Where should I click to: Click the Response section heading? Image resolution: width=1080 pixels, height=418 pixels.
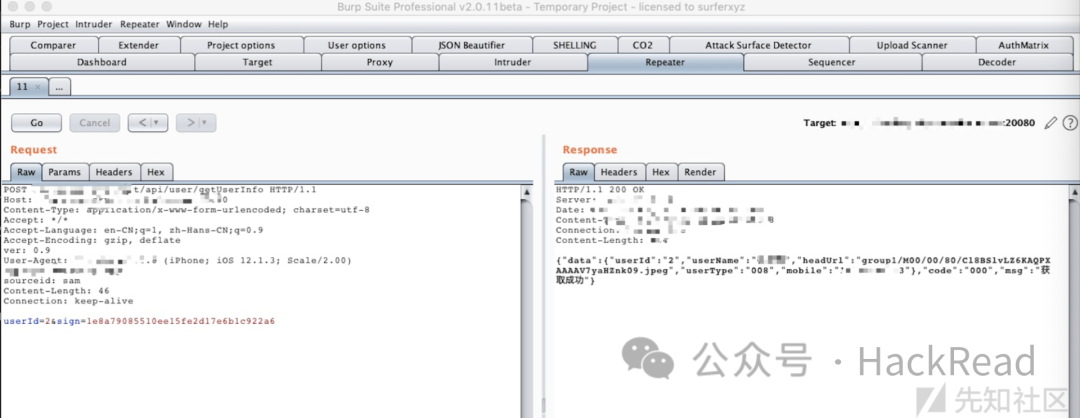(x=590, y=149)
